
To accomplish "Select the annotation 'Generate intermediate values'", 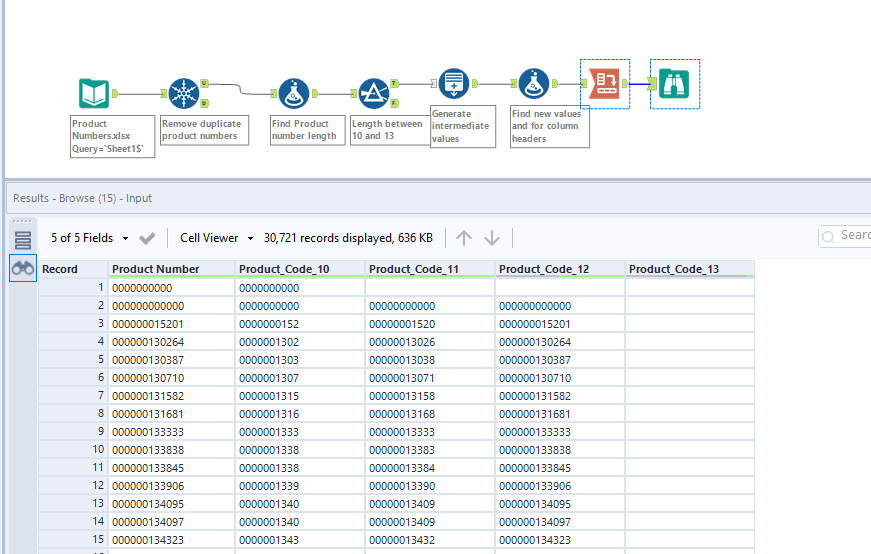I will pyautogui.click(x=463, y=126).
